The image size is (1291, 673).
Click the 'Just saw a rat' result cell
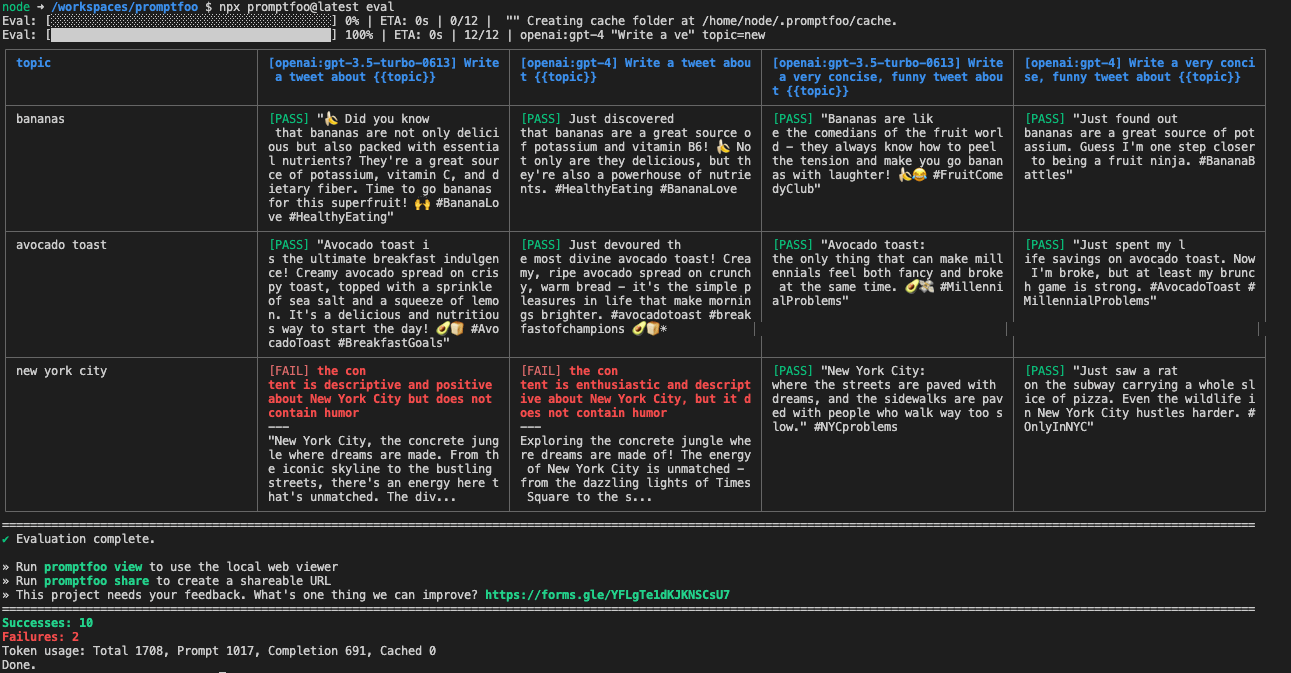[1139, 434]
